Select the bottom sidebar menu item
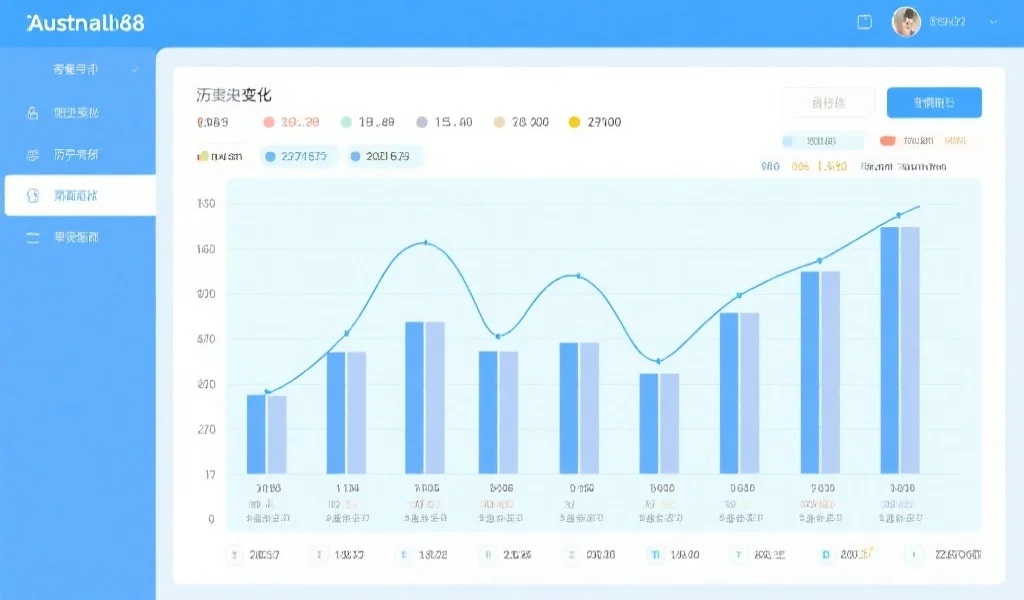The width and height of the screenshot is (1024, 600). pyautogui.click(x=80, y=237)
